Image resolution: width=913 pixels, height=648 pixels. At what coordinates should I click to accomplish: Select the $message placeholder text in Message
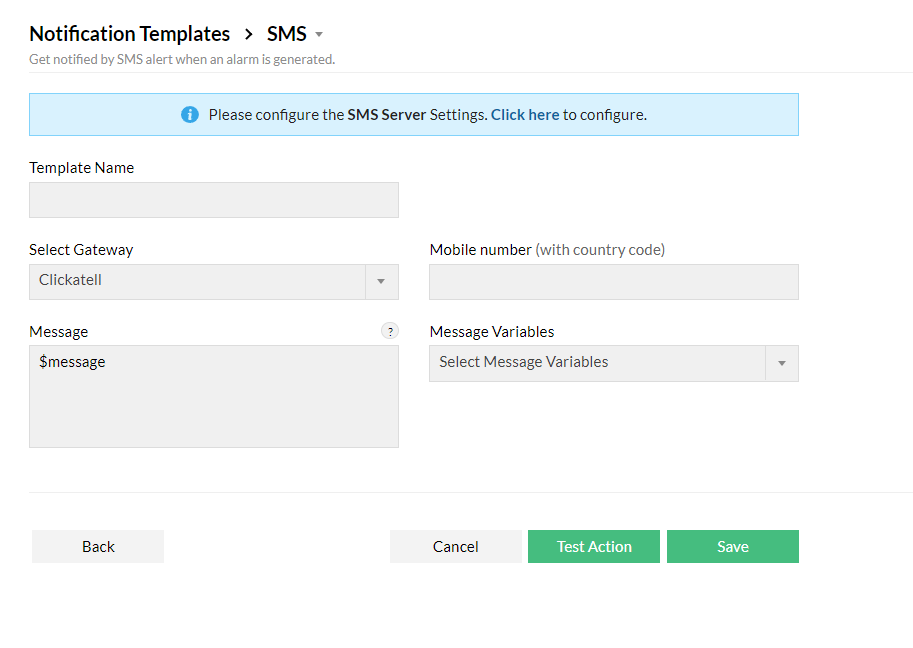pyautogui.click(x=73, y=361)
